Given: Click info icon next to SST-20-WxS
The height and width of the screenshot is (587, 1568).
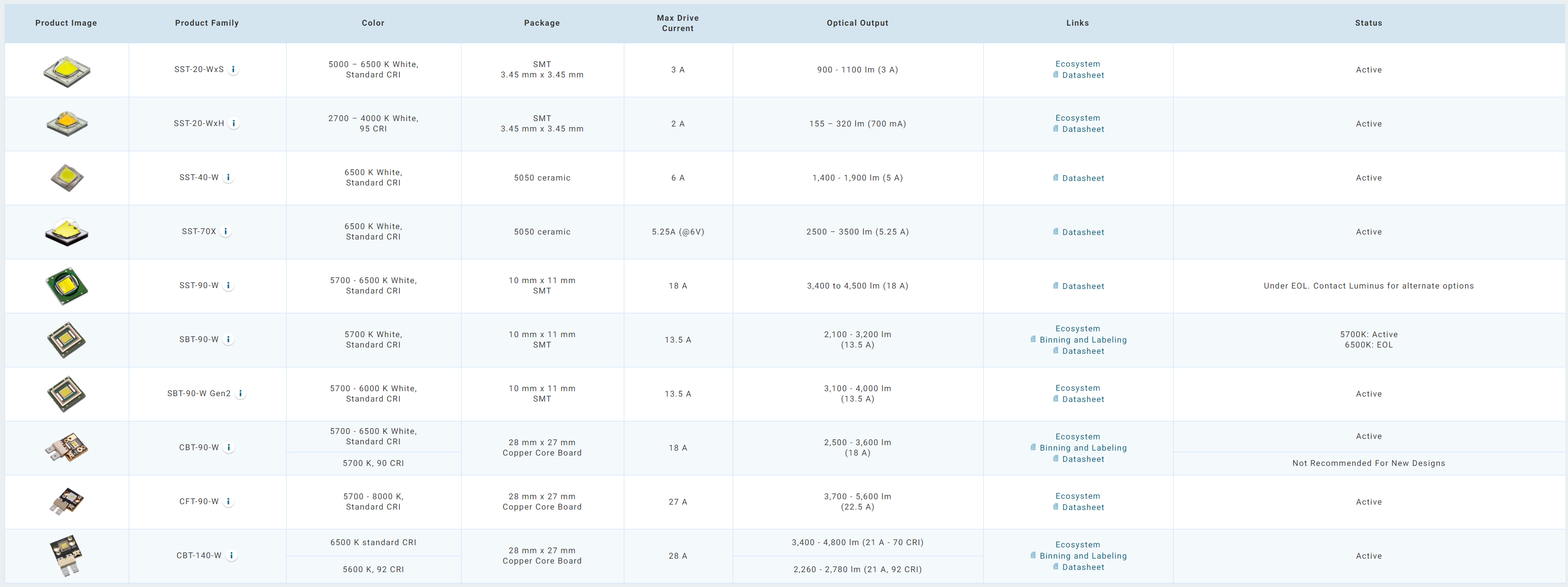Looking at the screenshot, I should [x=233, y=69].
